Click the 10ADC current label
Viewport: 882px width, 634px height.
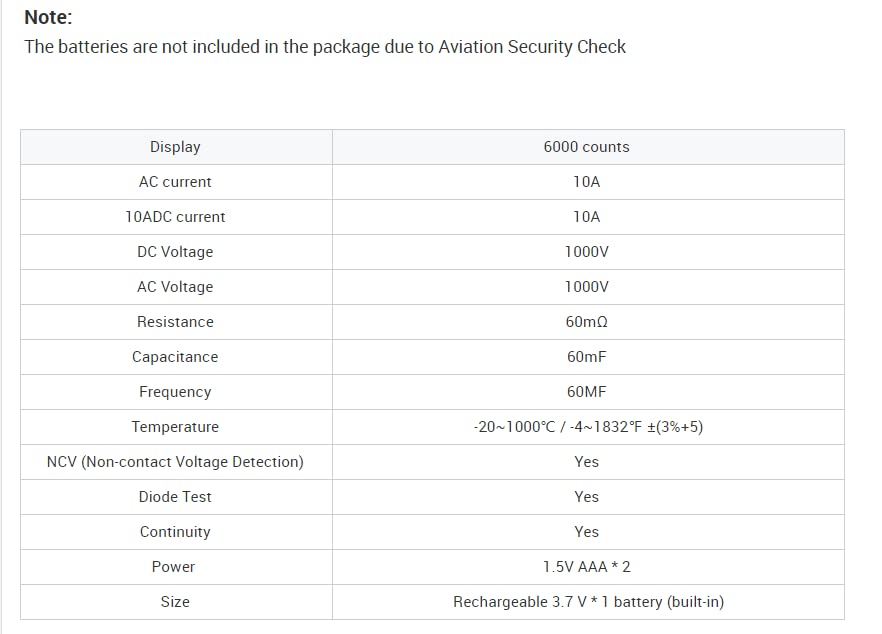(175, 217)
